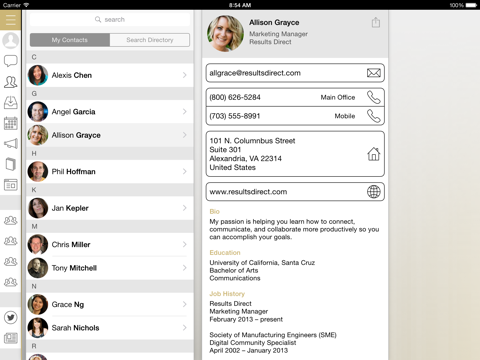Click the contacts search field
This screenshot has width=480, height=360.
pos(110,19)
